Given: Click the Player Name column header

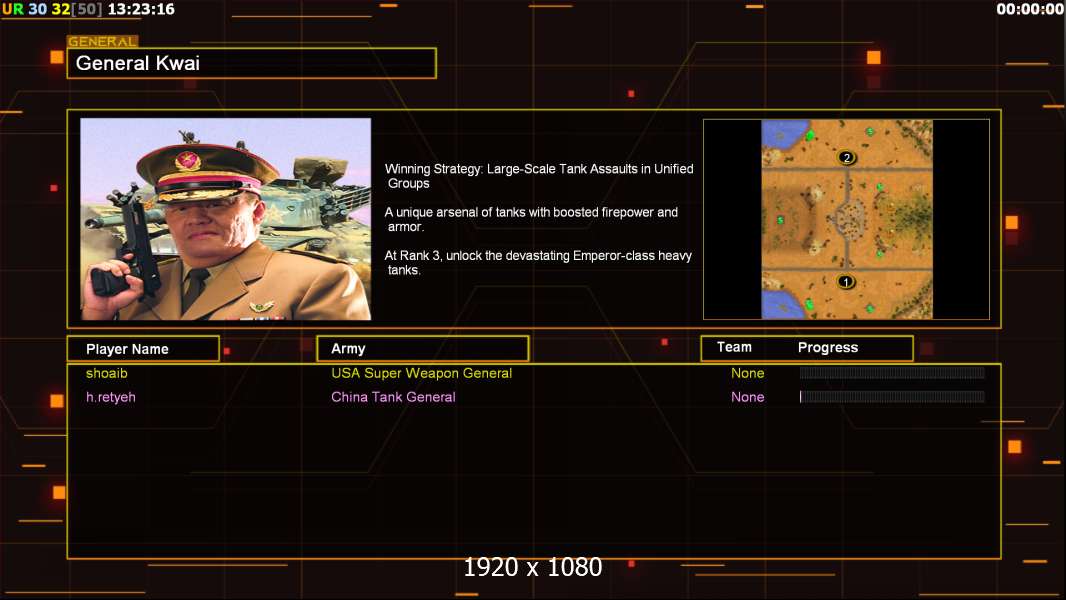Looking at the screenshot, I should pyautogui.click(x=143, y=349).
